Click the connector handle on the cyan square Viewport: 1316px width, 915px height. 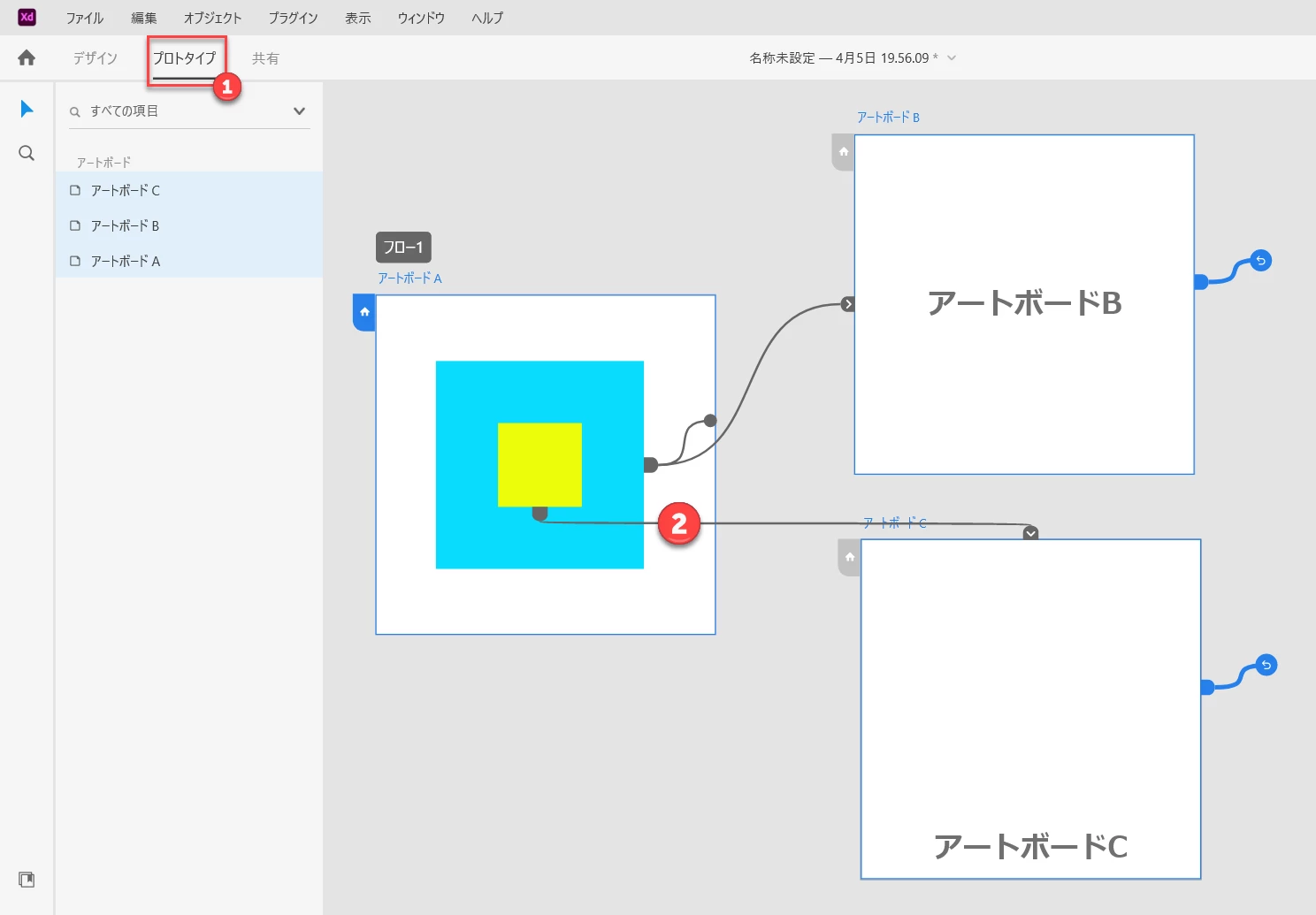(650, 465)
